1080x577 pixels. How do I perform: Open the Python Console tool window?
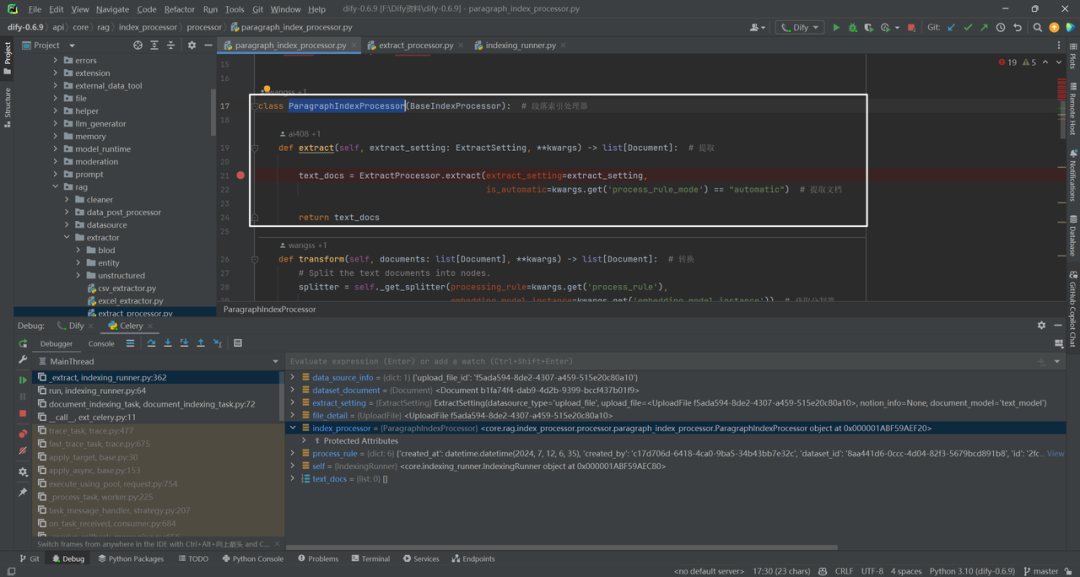pyautogui.click(x=252, y=559)
